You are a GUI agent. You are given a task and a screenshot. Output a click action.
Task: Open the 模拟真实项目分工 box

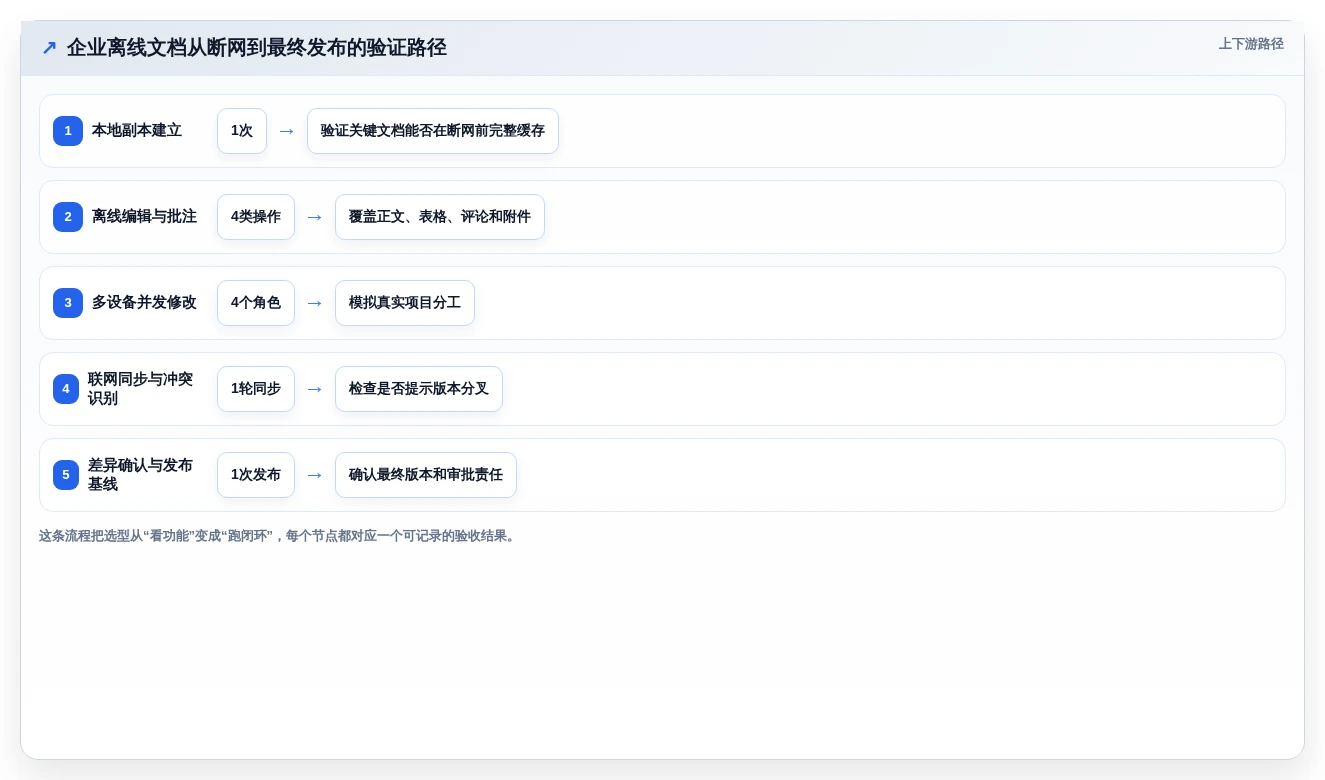pos(405,303)
